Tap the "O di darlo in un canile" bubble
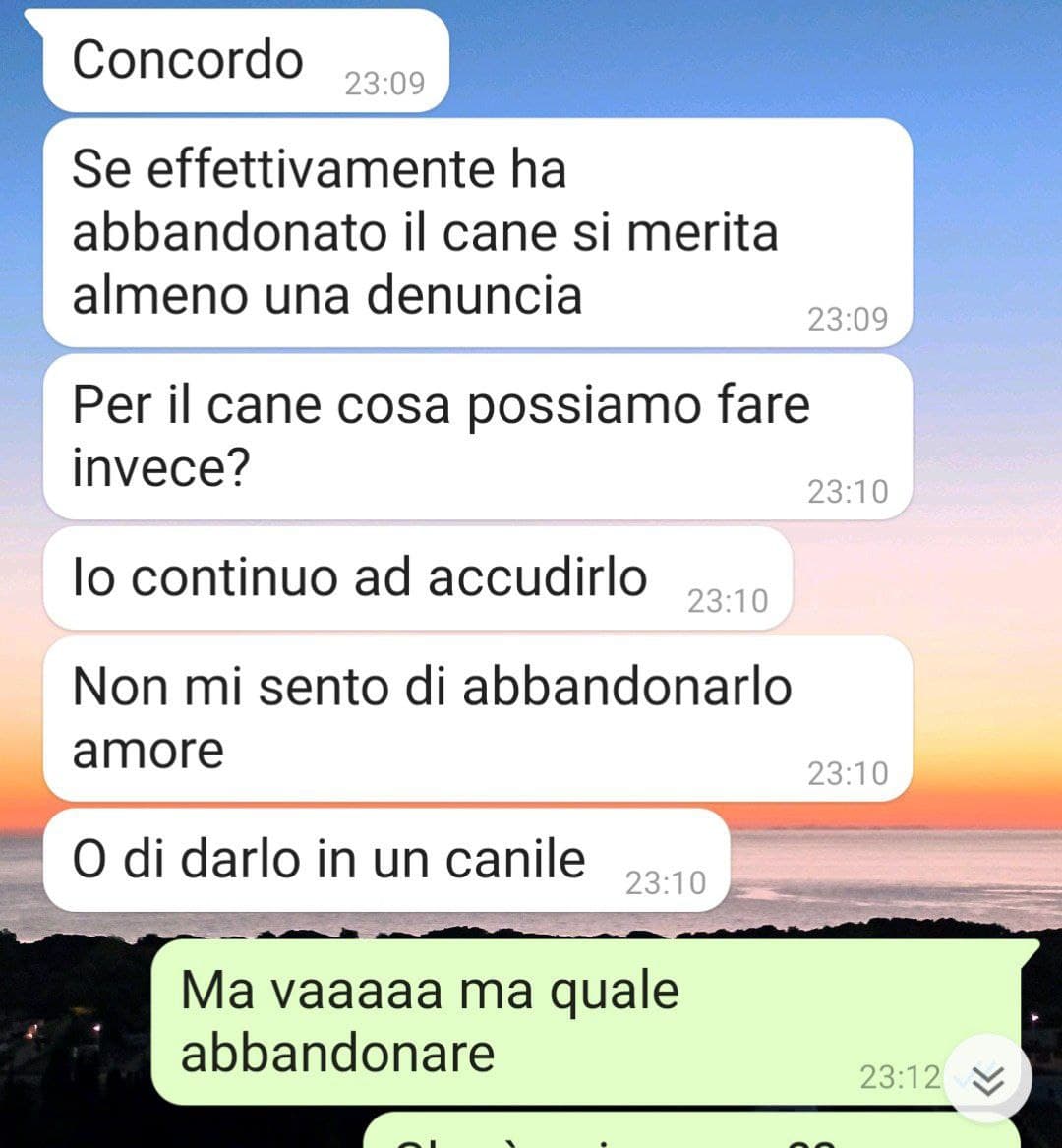This screenshot has height=1148, width=1062. pyautogui.click(x=386, y=861)
